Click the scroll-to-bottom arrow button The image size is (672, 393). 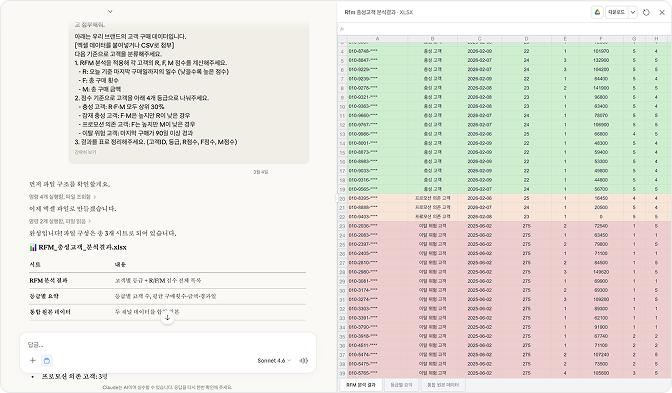(168, 318)
